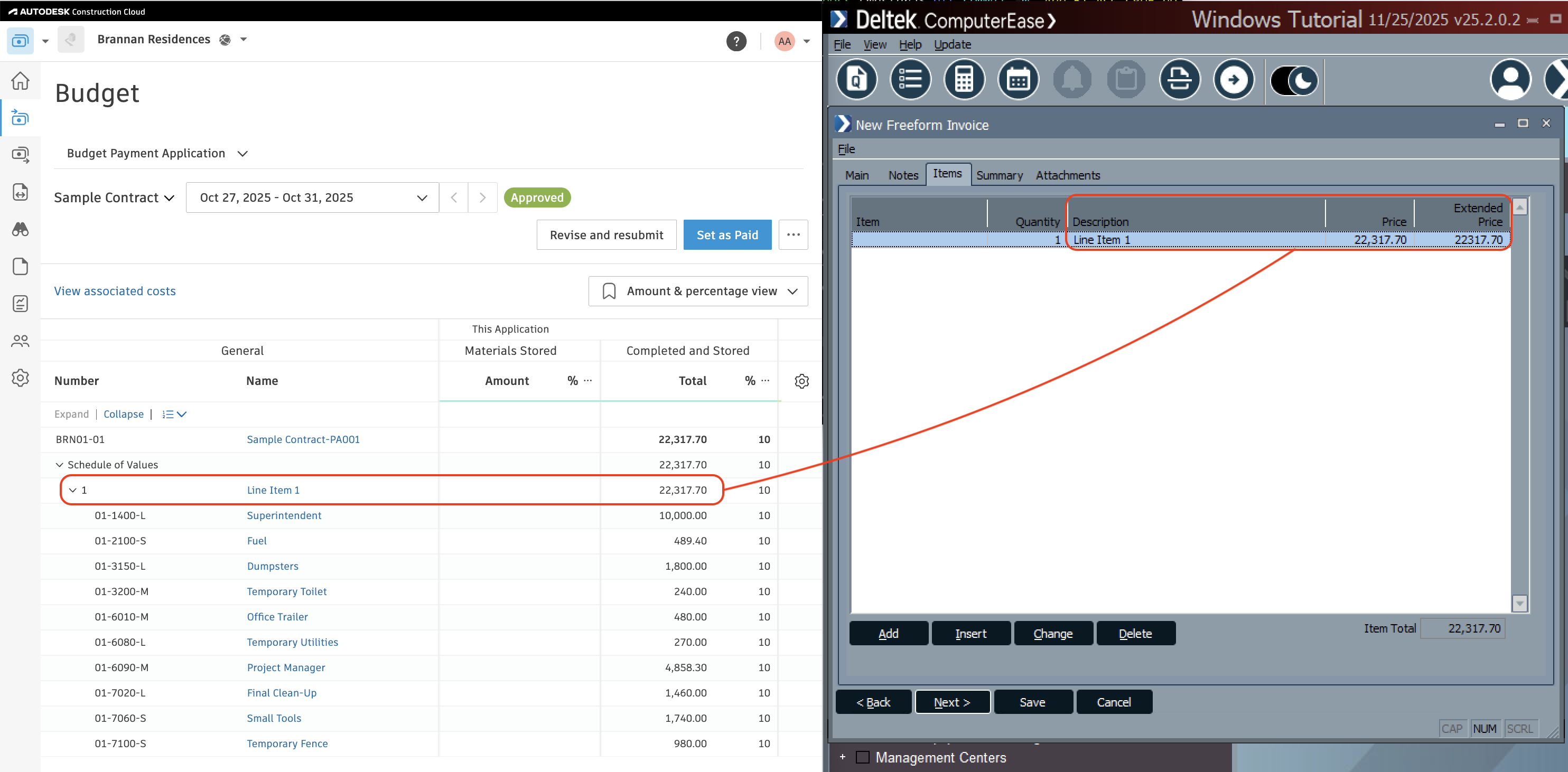
Task: Click the printer icon in Deltek toolbar
Action: 1179,80
